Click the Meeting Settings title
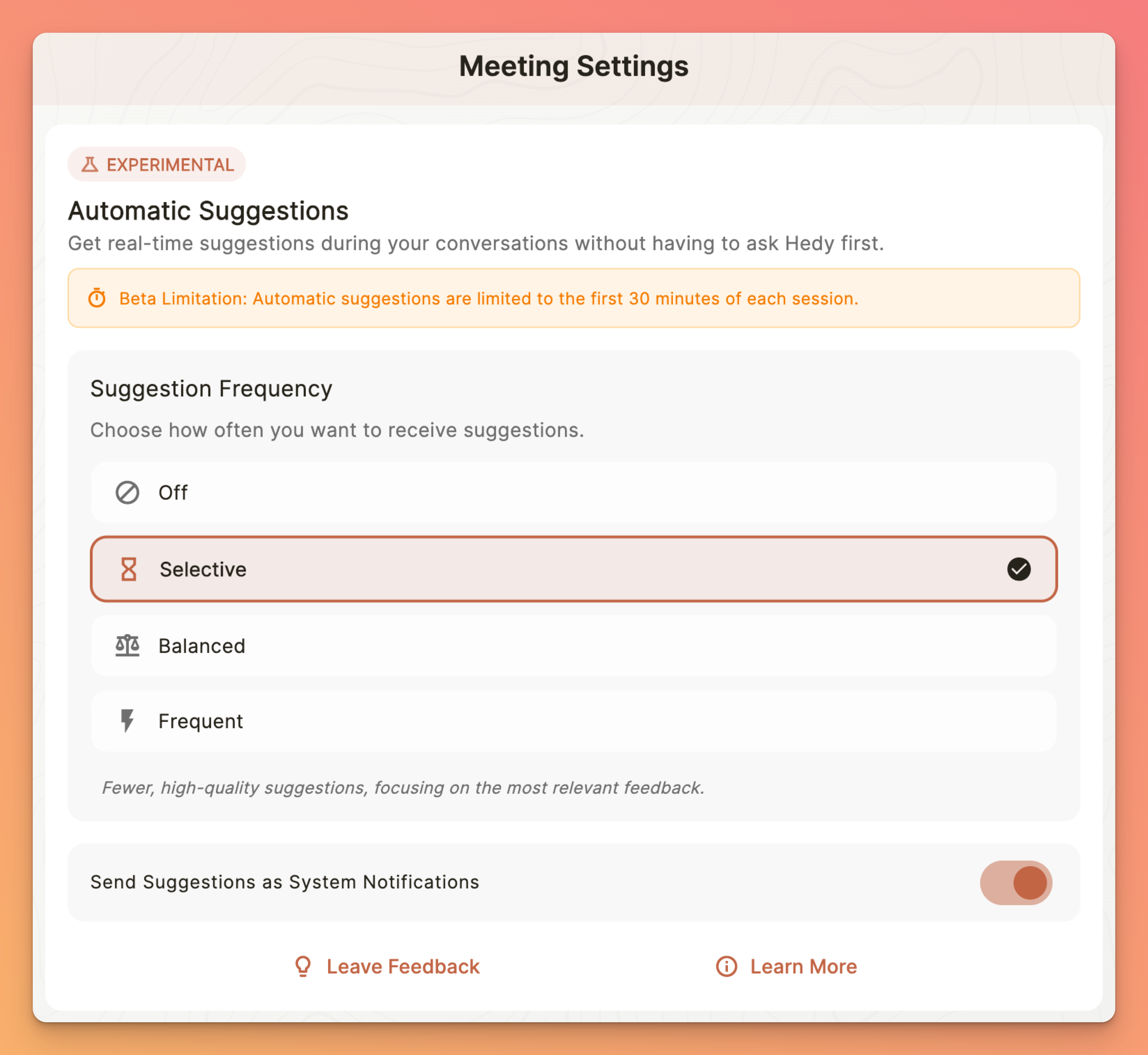The width and height of the screenshot is (1148, 1055). pos(573,66)
